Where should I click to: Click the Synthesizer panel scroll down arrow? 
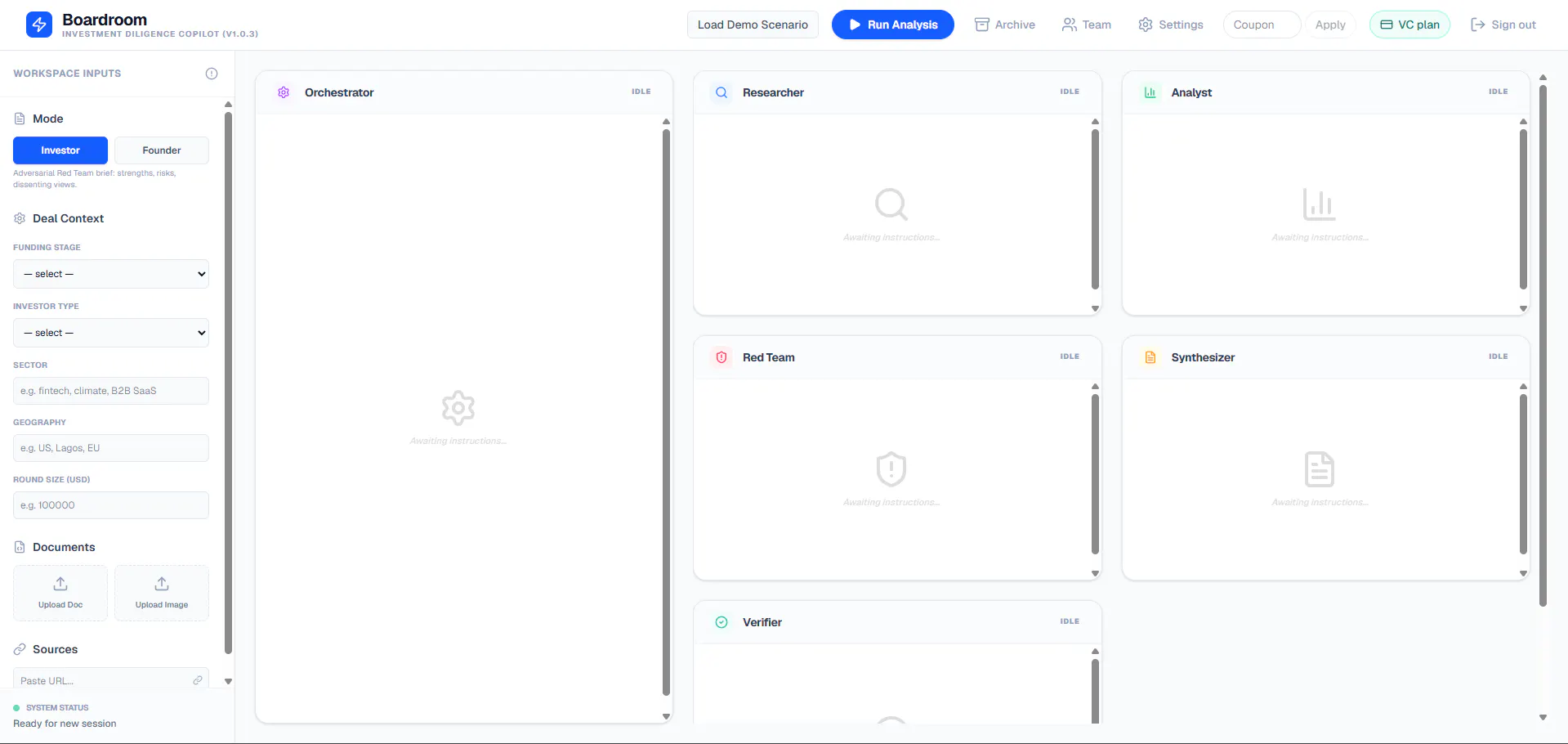coord(1523,573)
